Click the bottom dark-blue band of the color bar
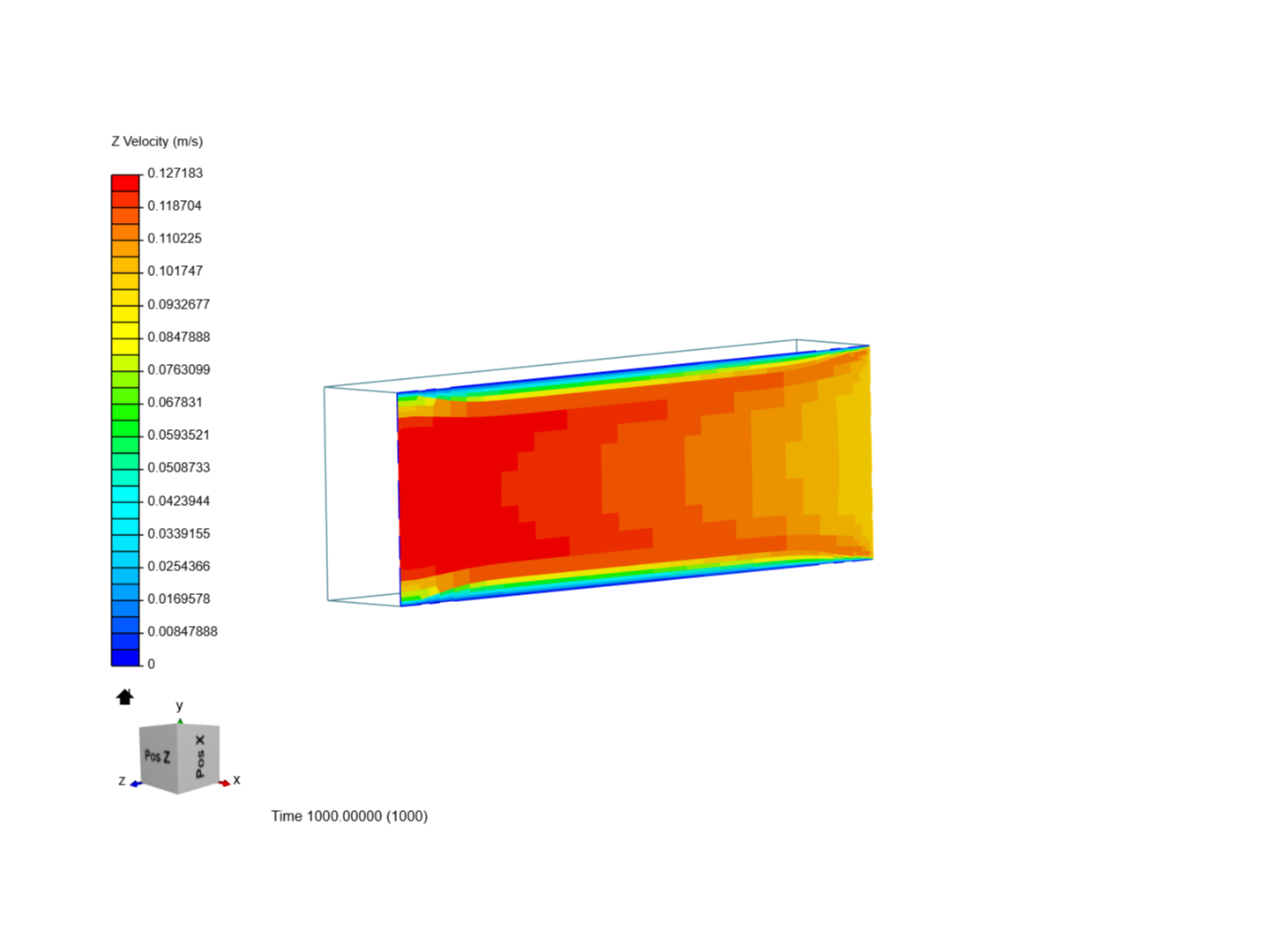The image size is (1270, 952). [x=123, y=657]
